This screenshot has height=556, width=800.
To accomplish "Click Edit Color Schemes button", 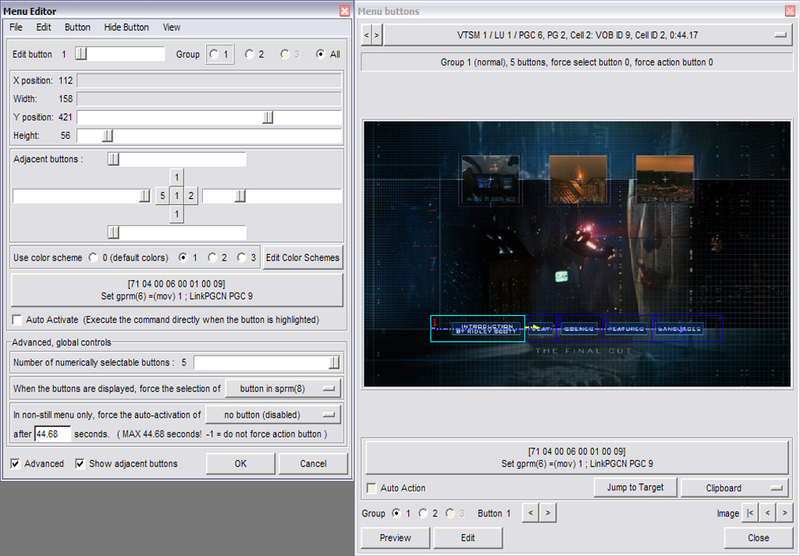I will click(303, 258).
